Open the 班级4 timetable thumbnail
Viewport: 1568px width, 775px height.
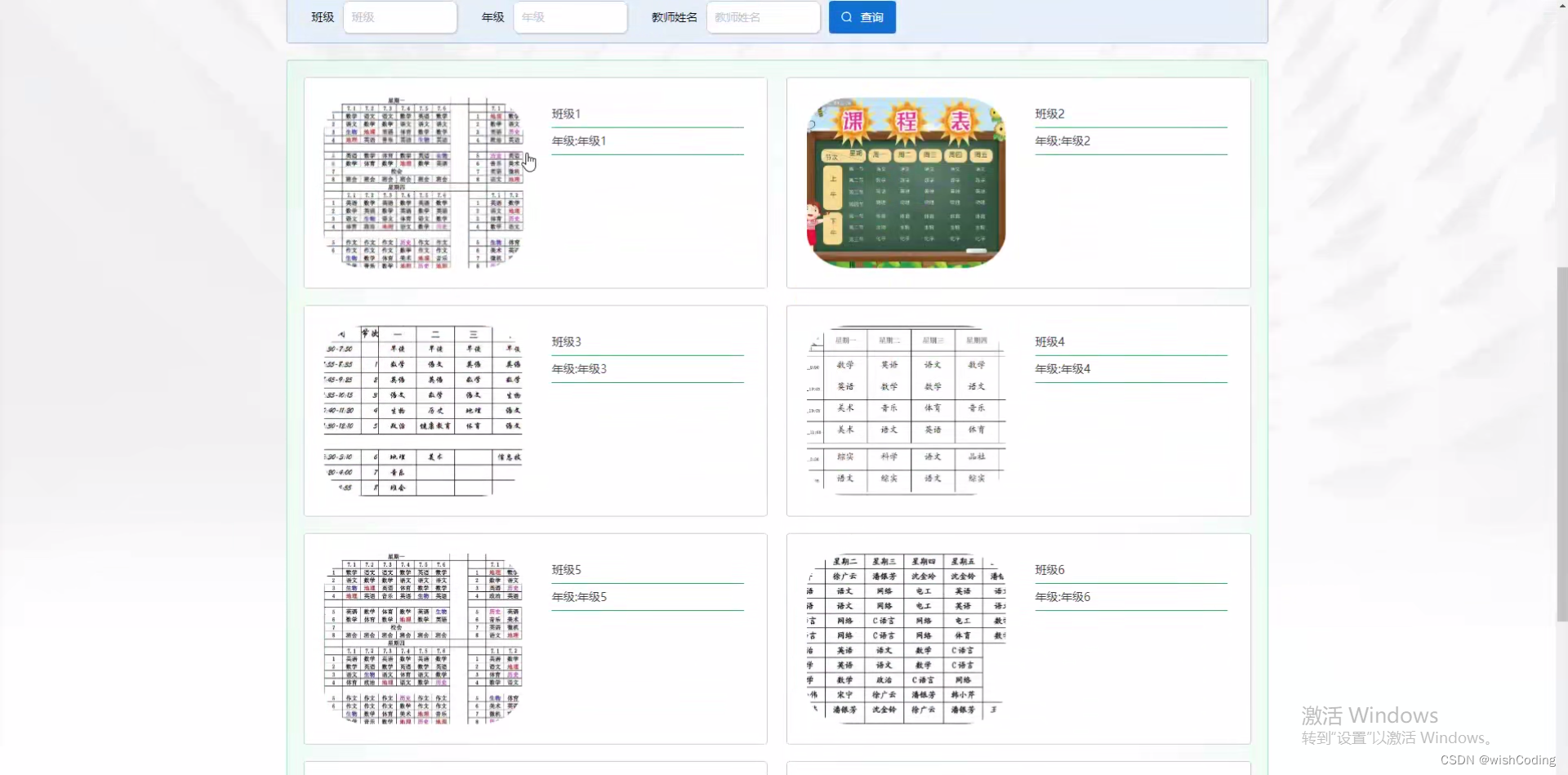[905, 408]
